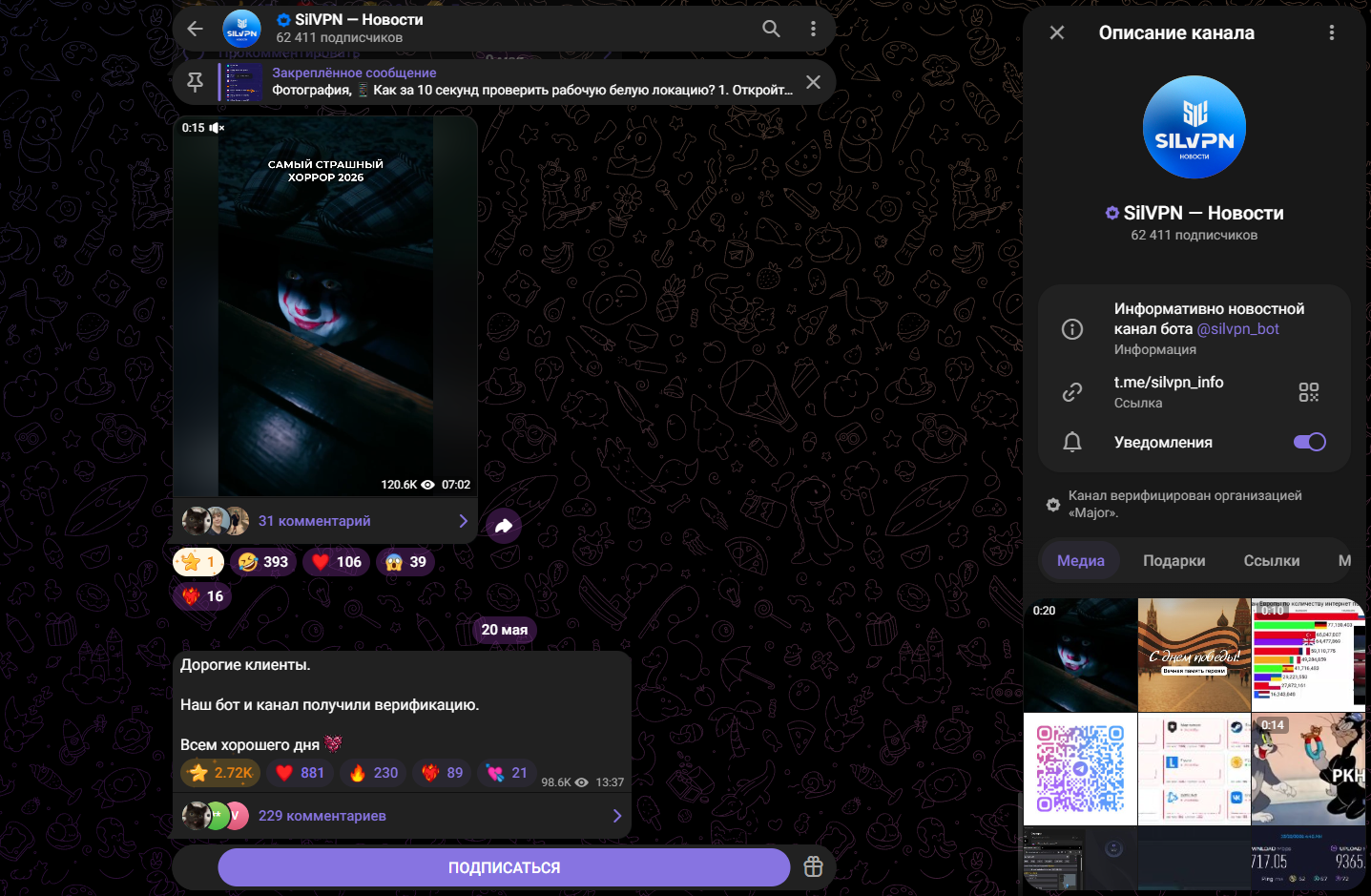Click the pin icon in pinned bar

195,82
